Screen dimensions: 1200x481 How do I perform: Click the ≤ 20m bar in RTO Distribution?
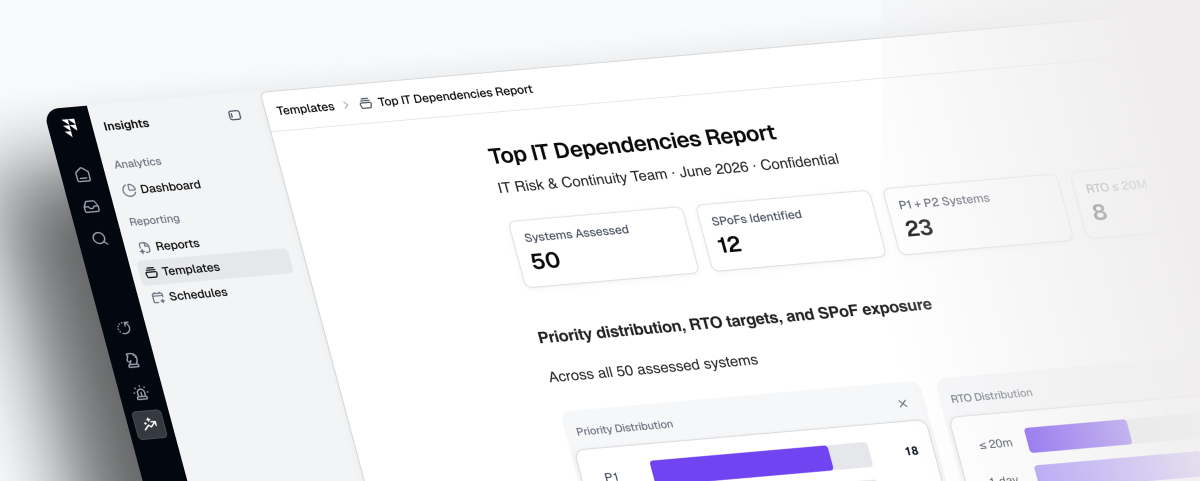(x=1079, y=436)
